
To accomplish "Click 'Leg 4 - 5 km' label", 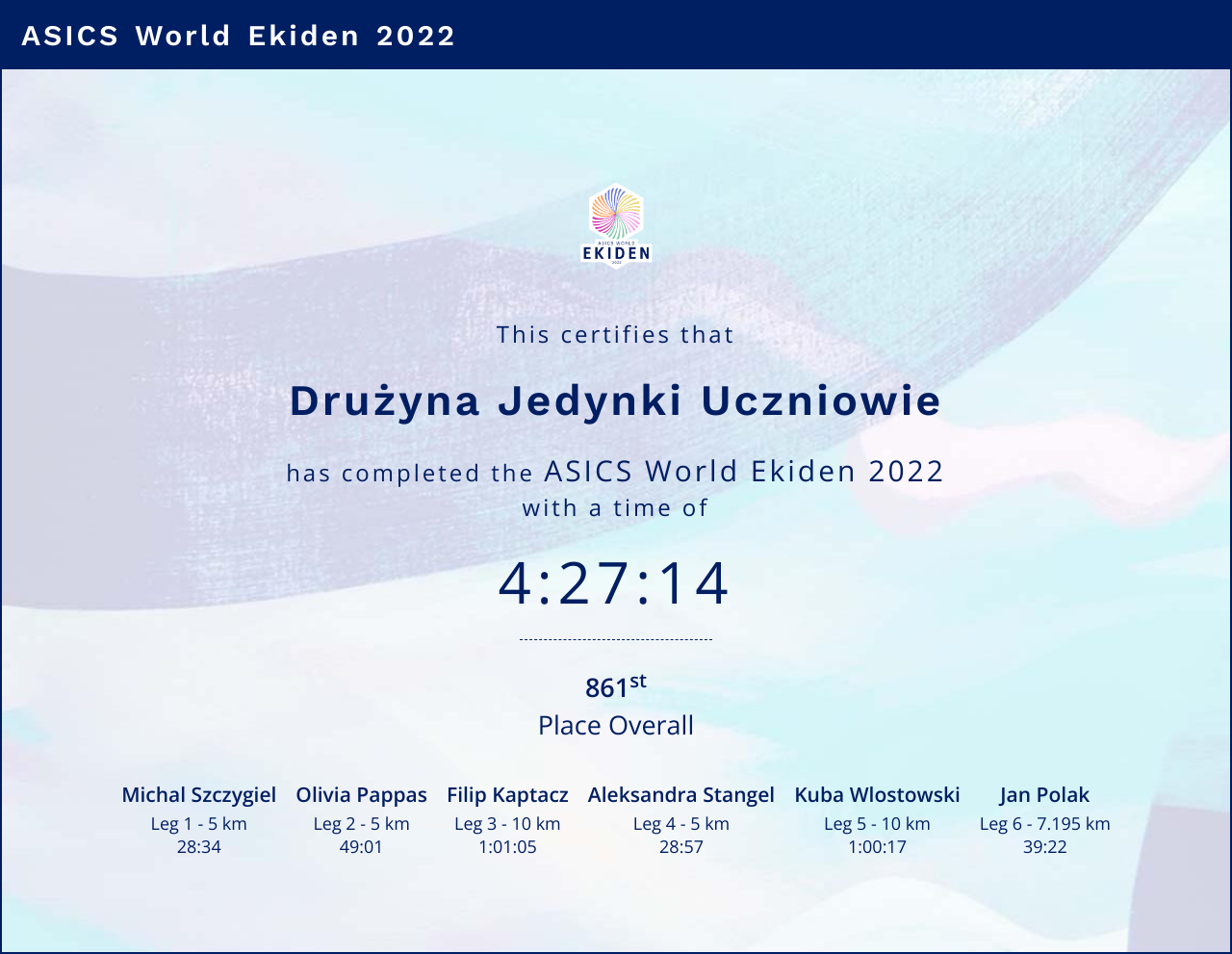I will point(681,824).
